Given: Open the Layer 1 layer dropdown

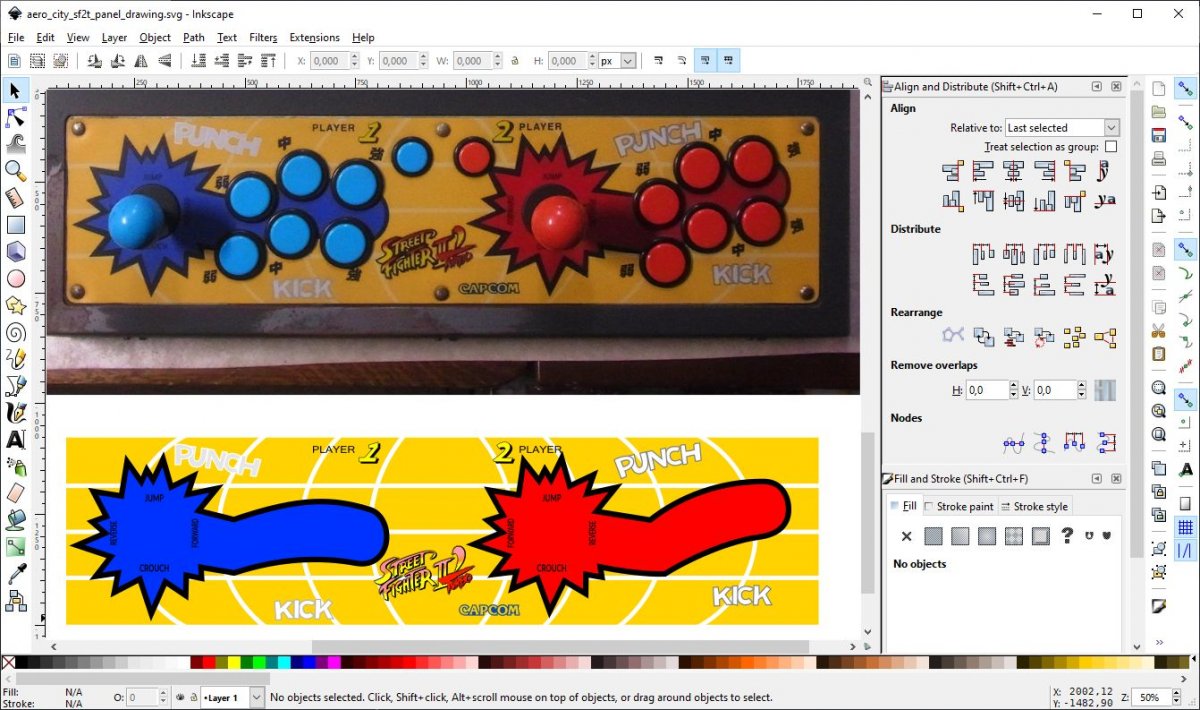Looking at the screenshot, I should click(233, 697).
